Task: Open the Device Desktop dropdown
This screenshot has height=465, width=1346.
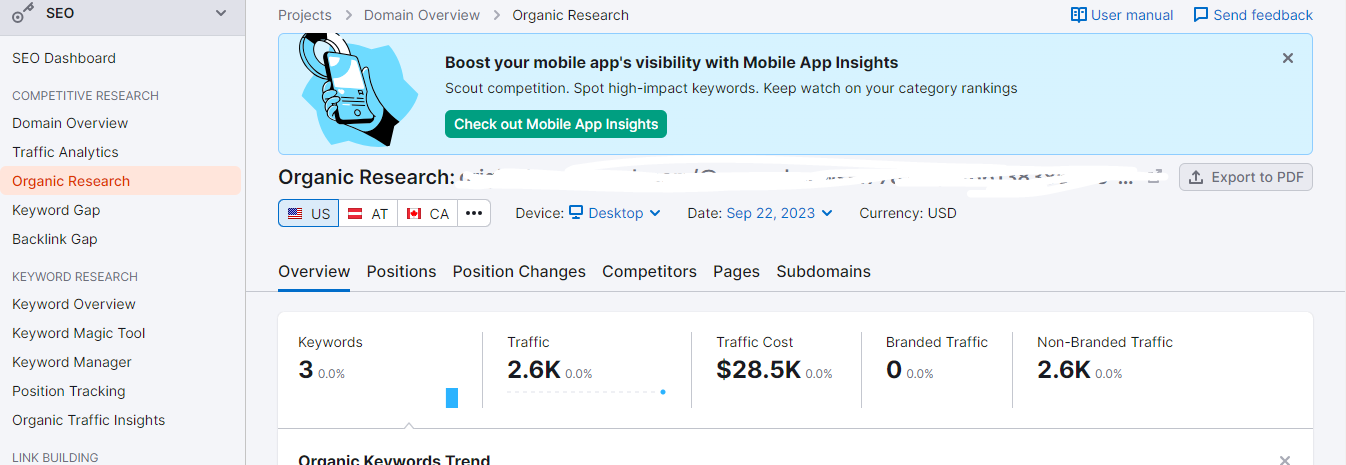Action: click(x=615, y=213)
